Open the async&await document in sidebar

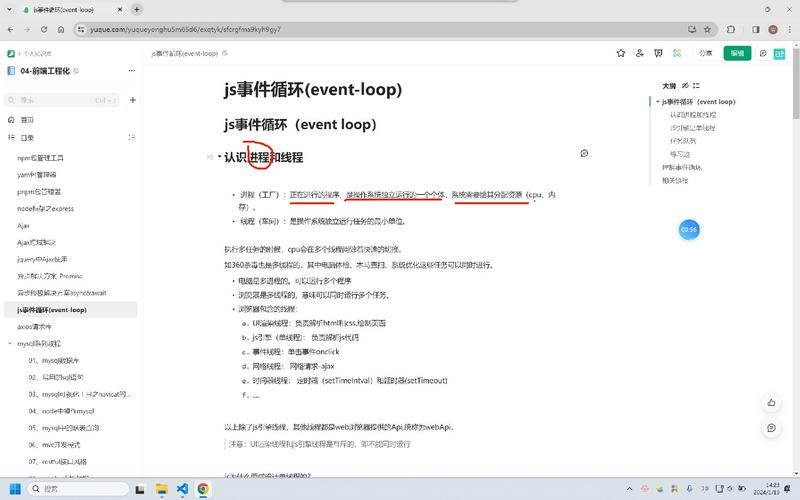pyautogui.click(x=62, y=293)
